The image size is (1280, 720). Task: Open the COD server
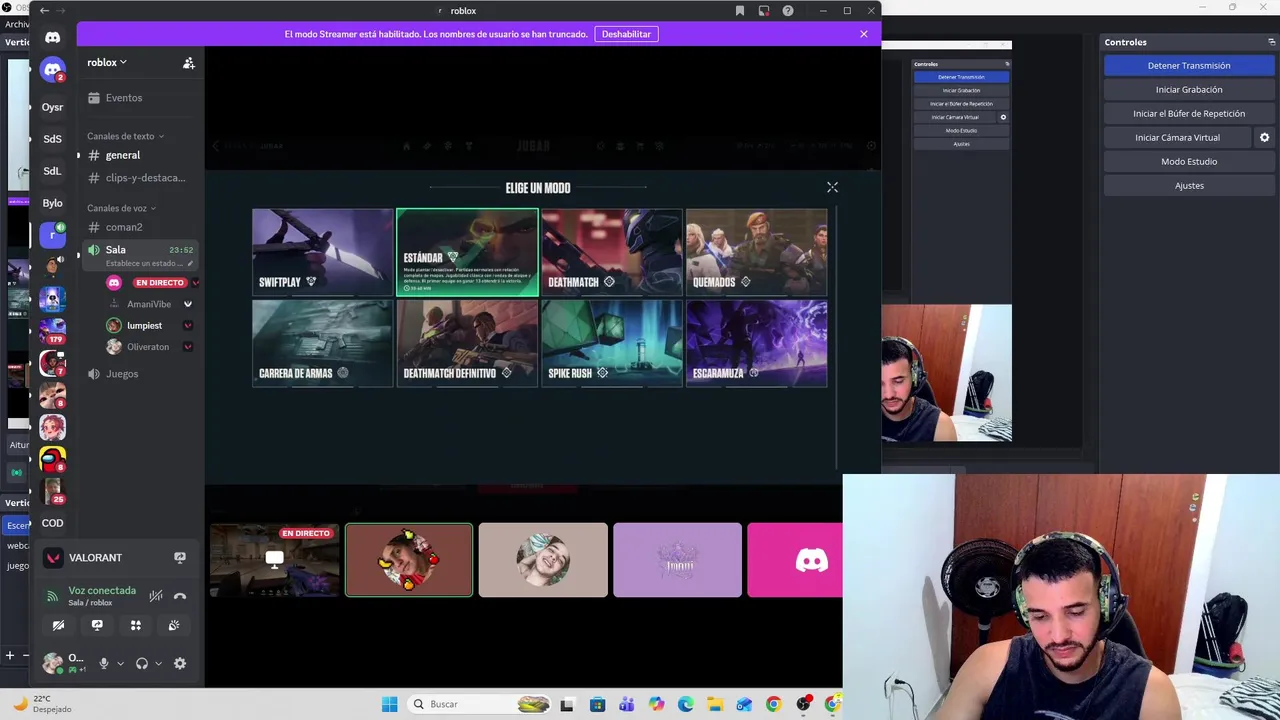[52, 523]
